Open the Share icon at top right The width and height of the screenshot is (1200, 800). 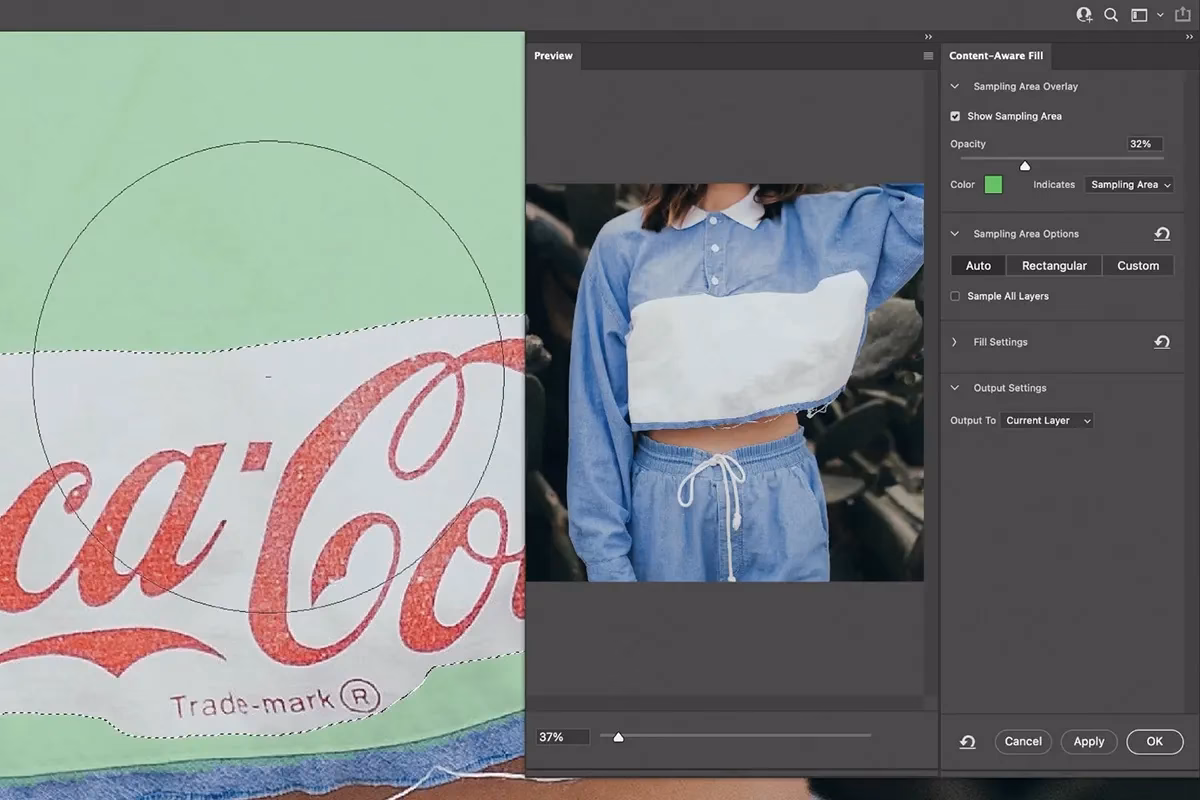pyautogui.click(x=1183, y=15)
